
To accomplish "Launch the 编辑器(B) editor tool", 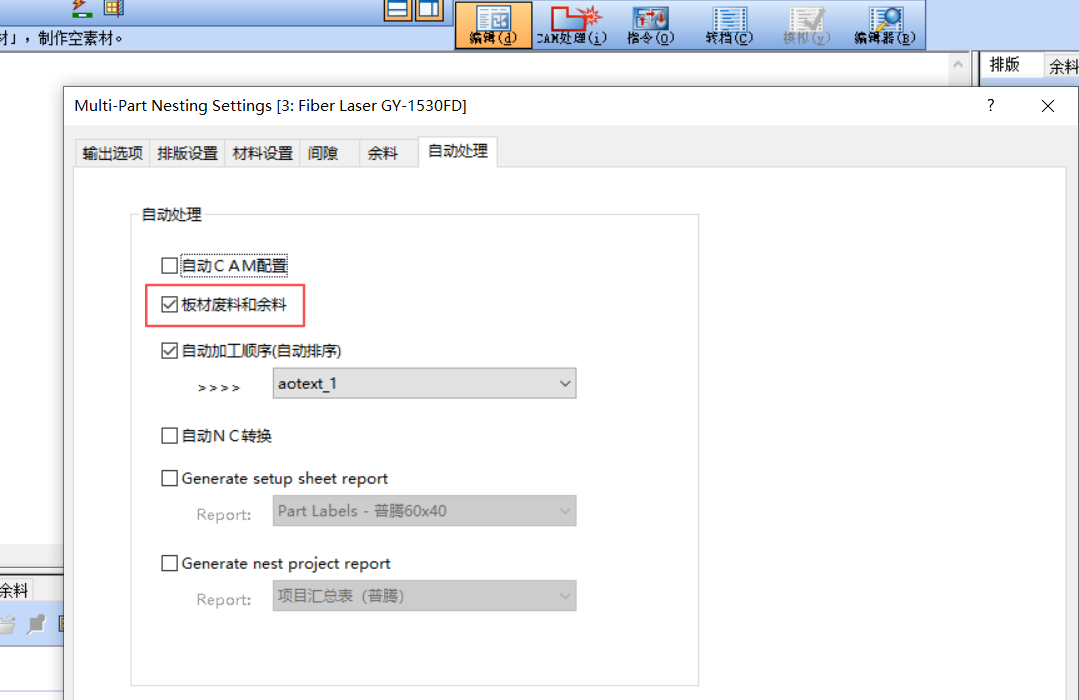I will (885, 25).
